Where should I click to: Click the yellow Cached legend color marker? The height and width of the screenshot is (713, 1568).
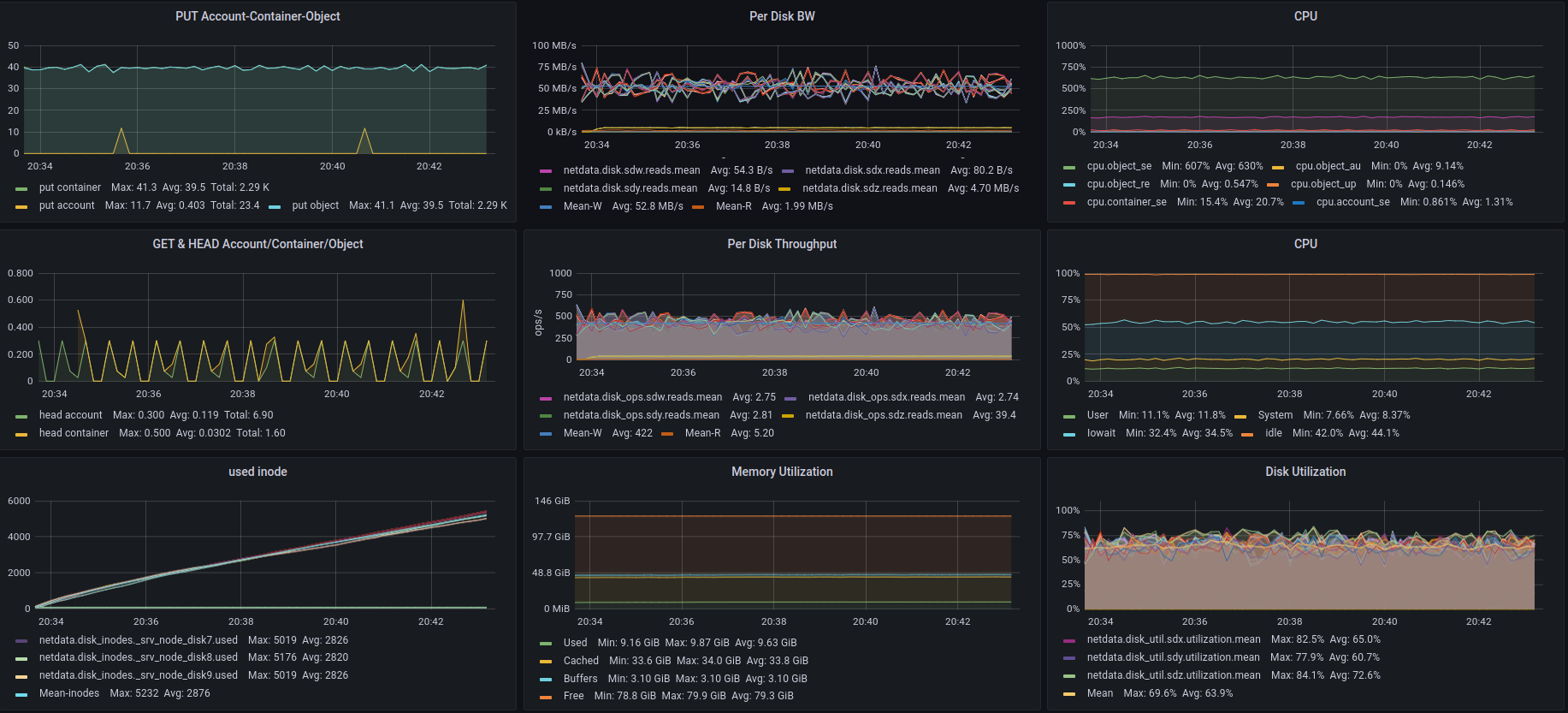(x=546, y=662)
